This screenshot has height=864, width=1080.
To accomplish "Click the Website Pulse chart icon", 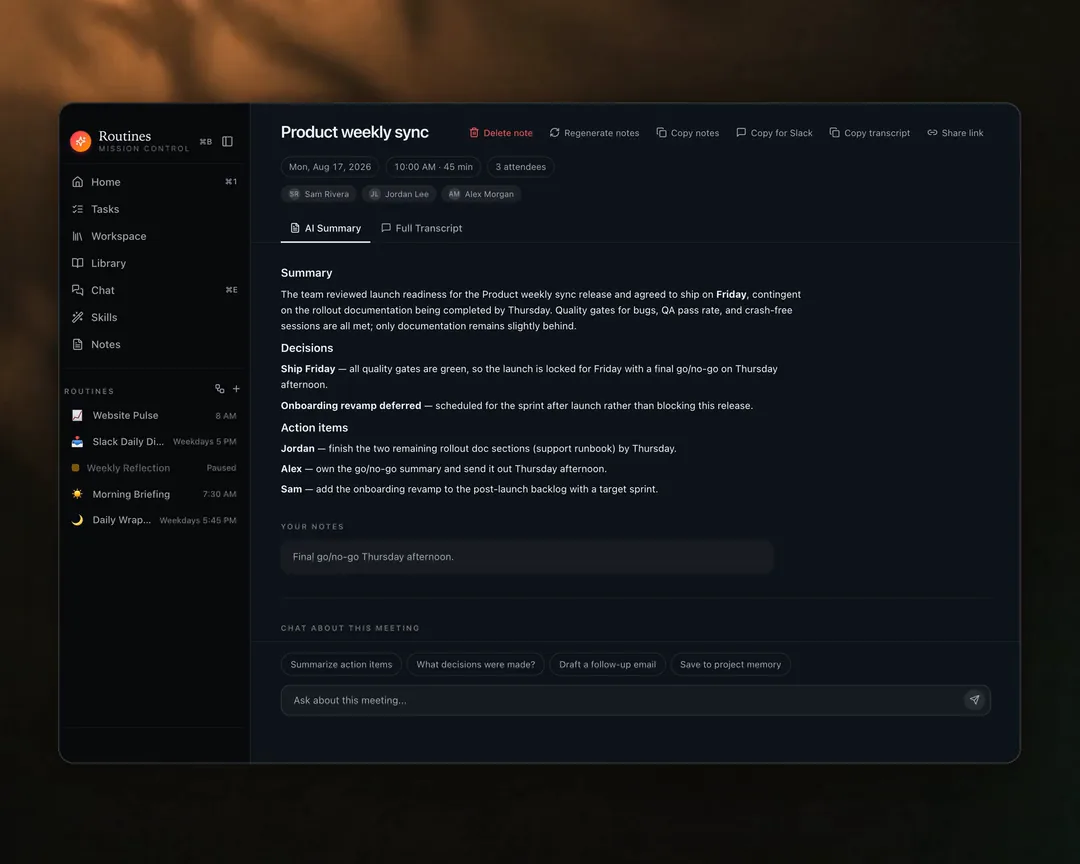I will 77,415.
